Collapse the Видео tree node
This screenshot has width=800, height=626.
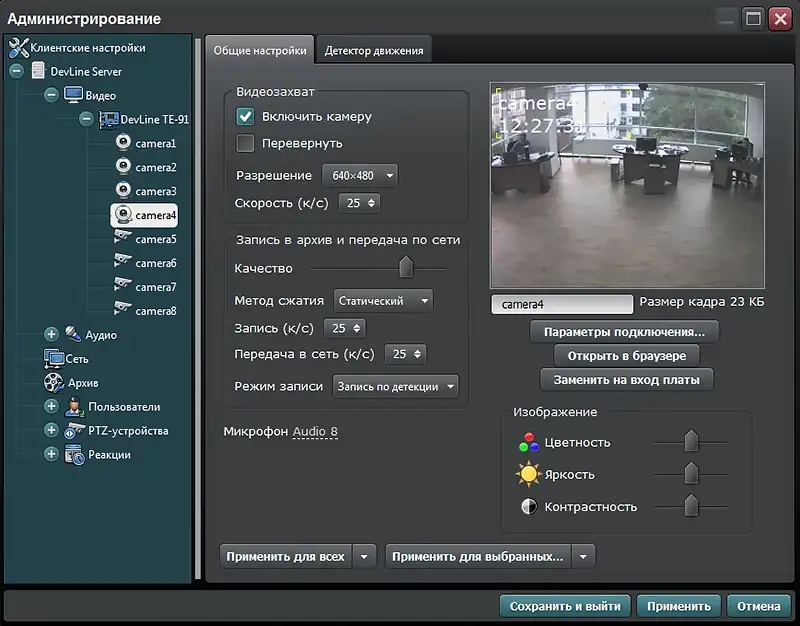point(51,95)
